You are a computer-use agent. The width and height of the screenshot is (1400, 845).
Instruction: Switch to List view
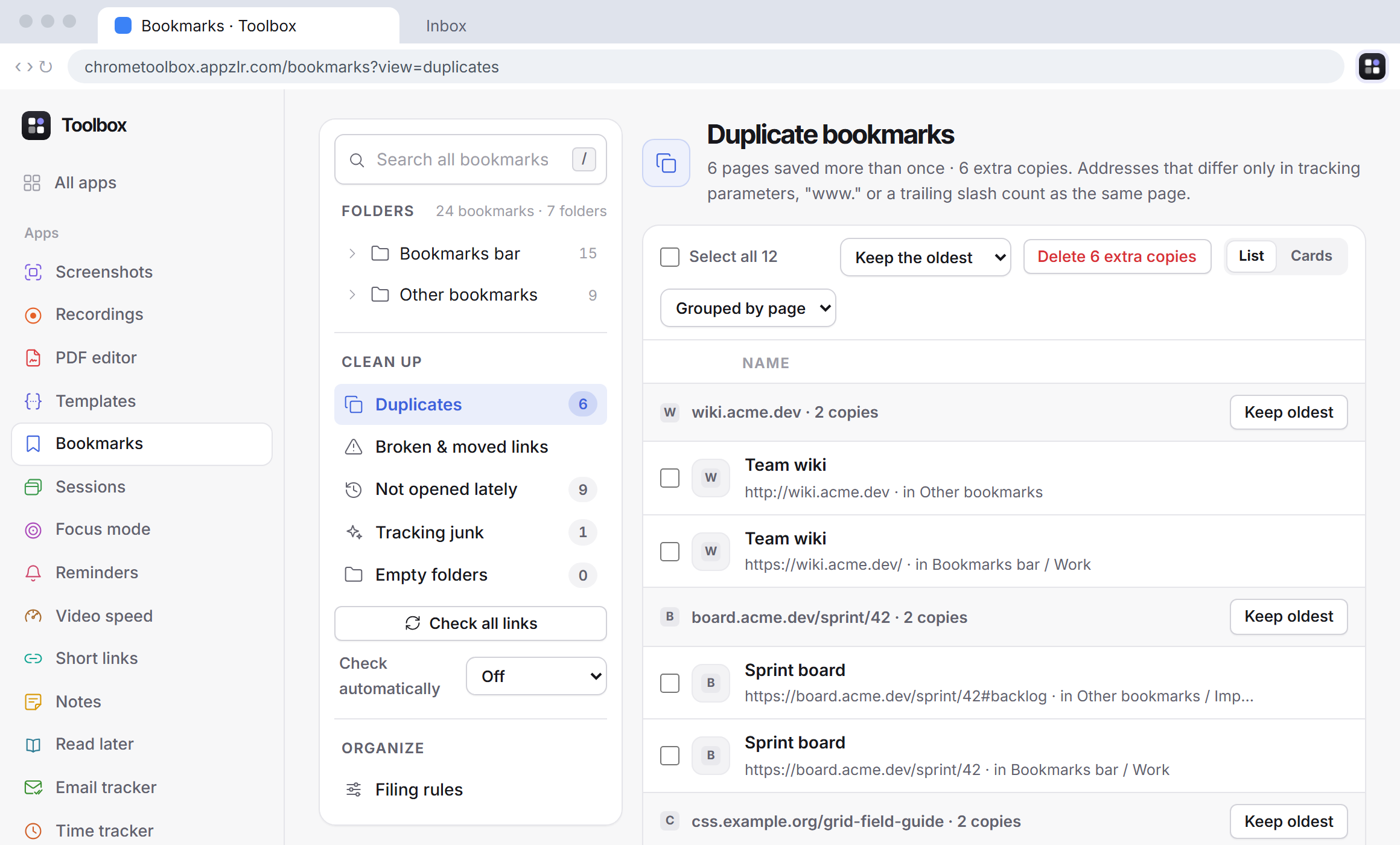pos(1252,256)
